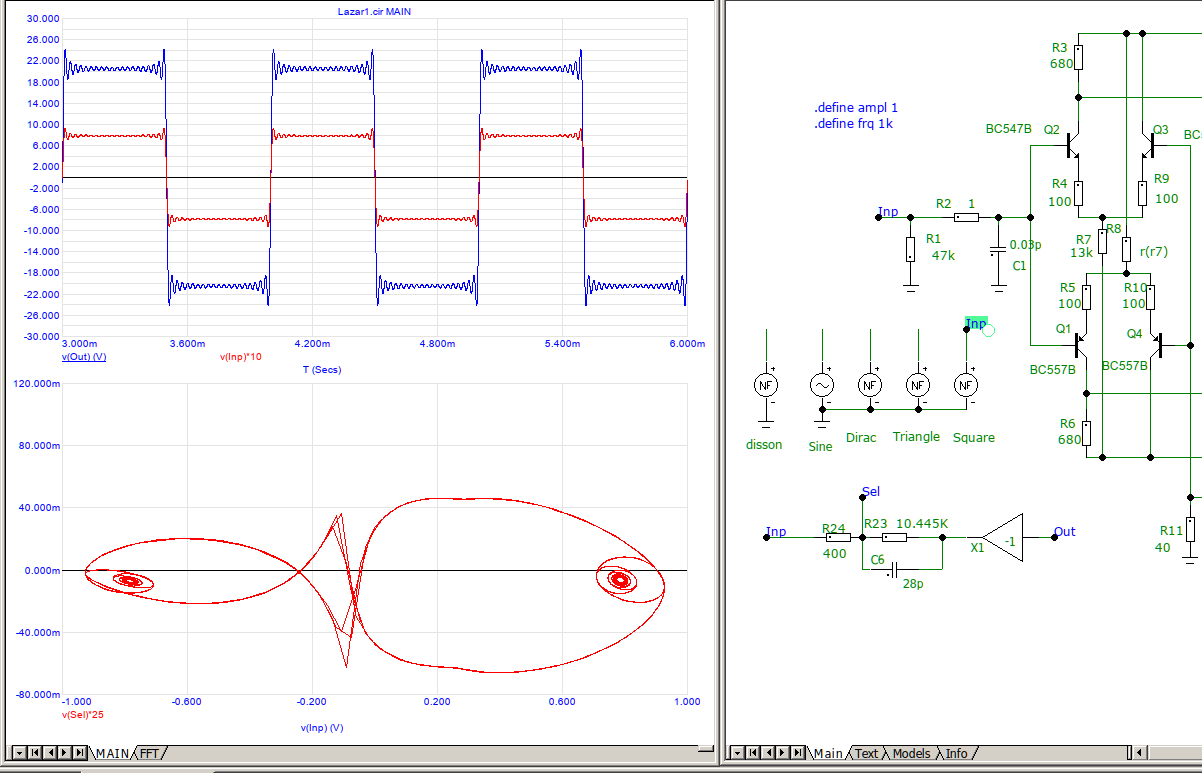
Task: Click the 0.03p value of C1
Action: [1025, 245]
